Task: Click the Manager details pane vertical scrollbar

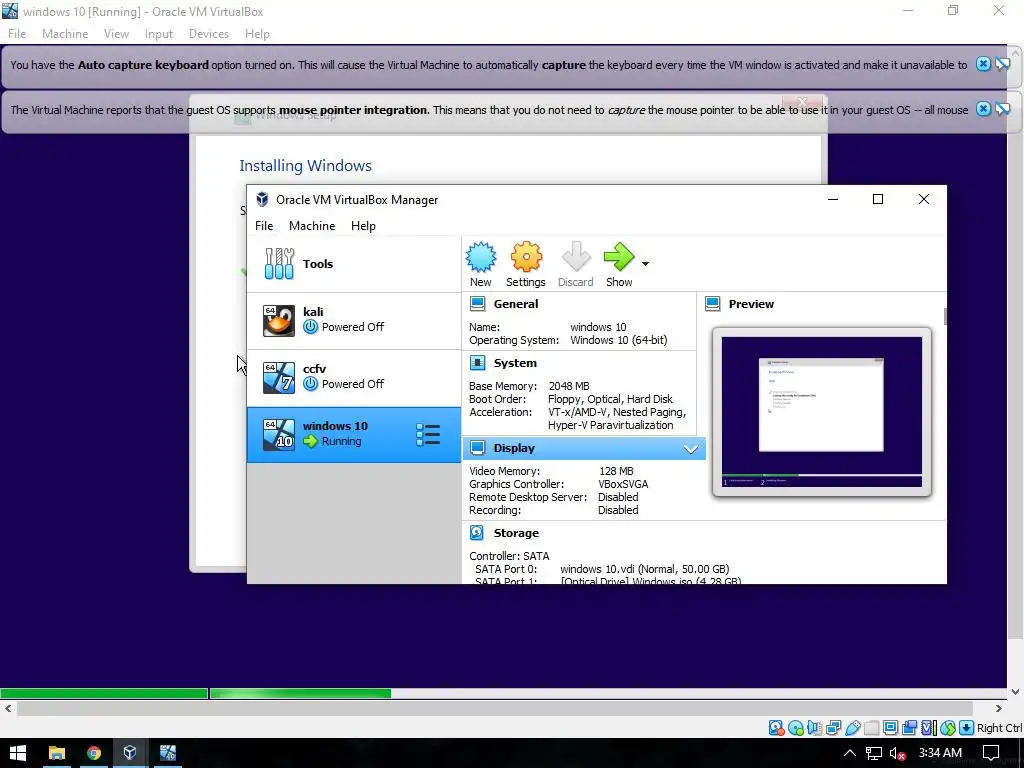Action: click(x=945, y=316)
